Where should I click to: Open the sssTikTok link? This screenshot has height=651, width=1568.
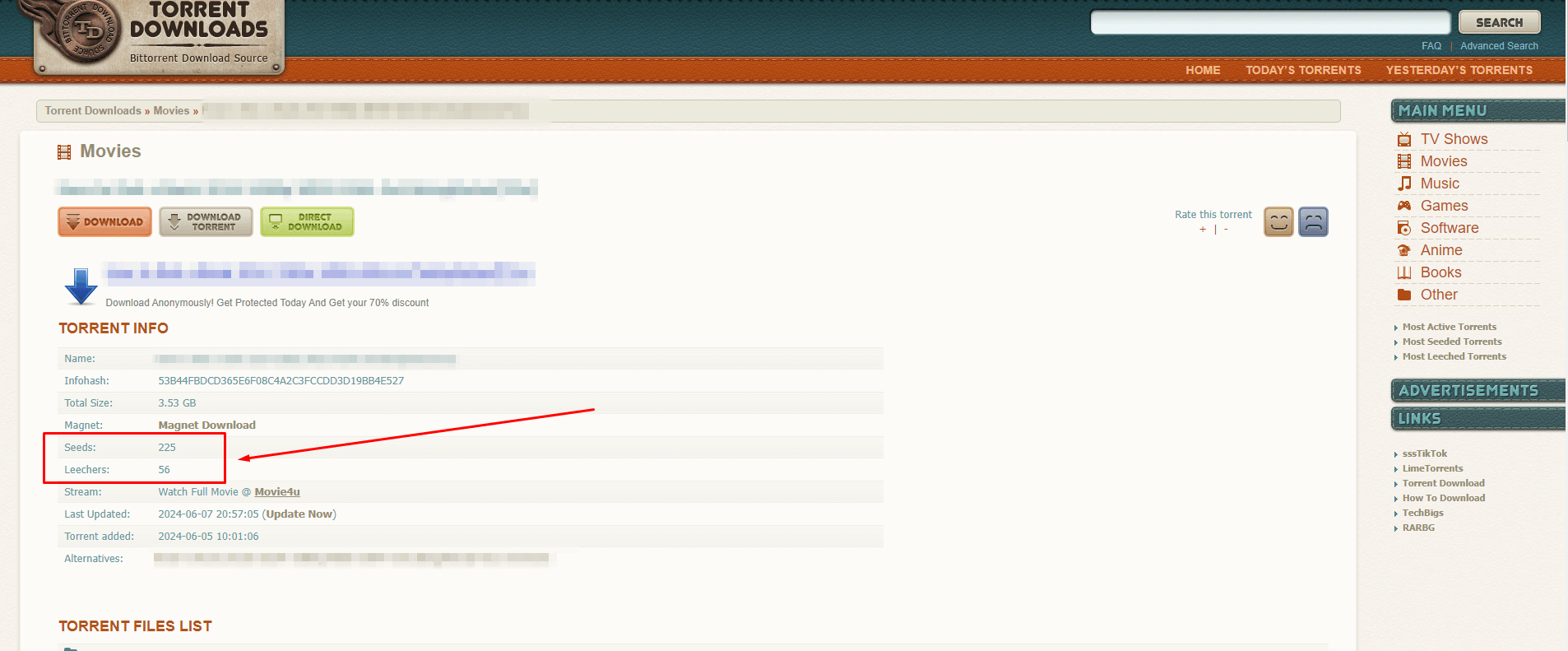tap(1424, 453)
